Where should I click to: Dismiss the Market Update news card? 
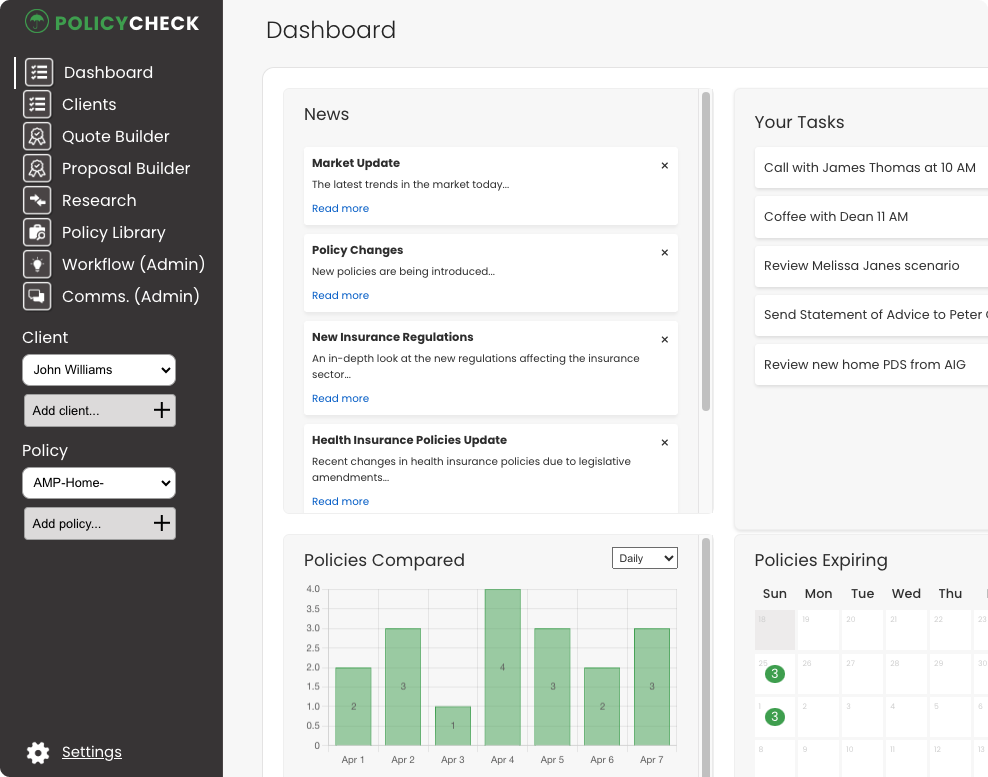[664, 166]
